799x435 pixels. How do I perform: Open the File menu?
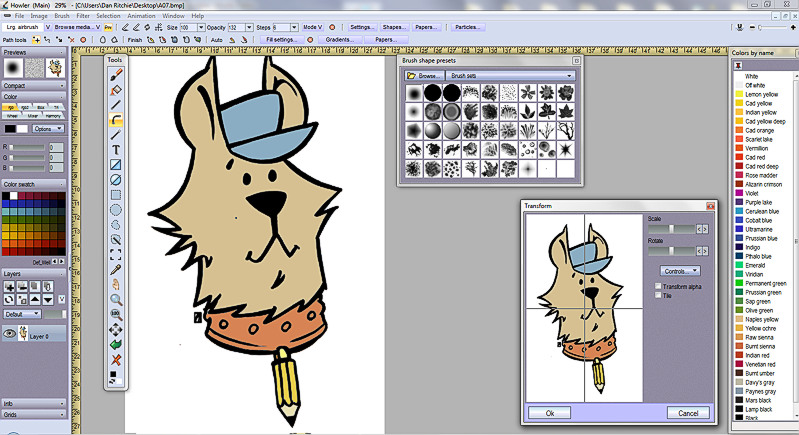coord(19,16)
